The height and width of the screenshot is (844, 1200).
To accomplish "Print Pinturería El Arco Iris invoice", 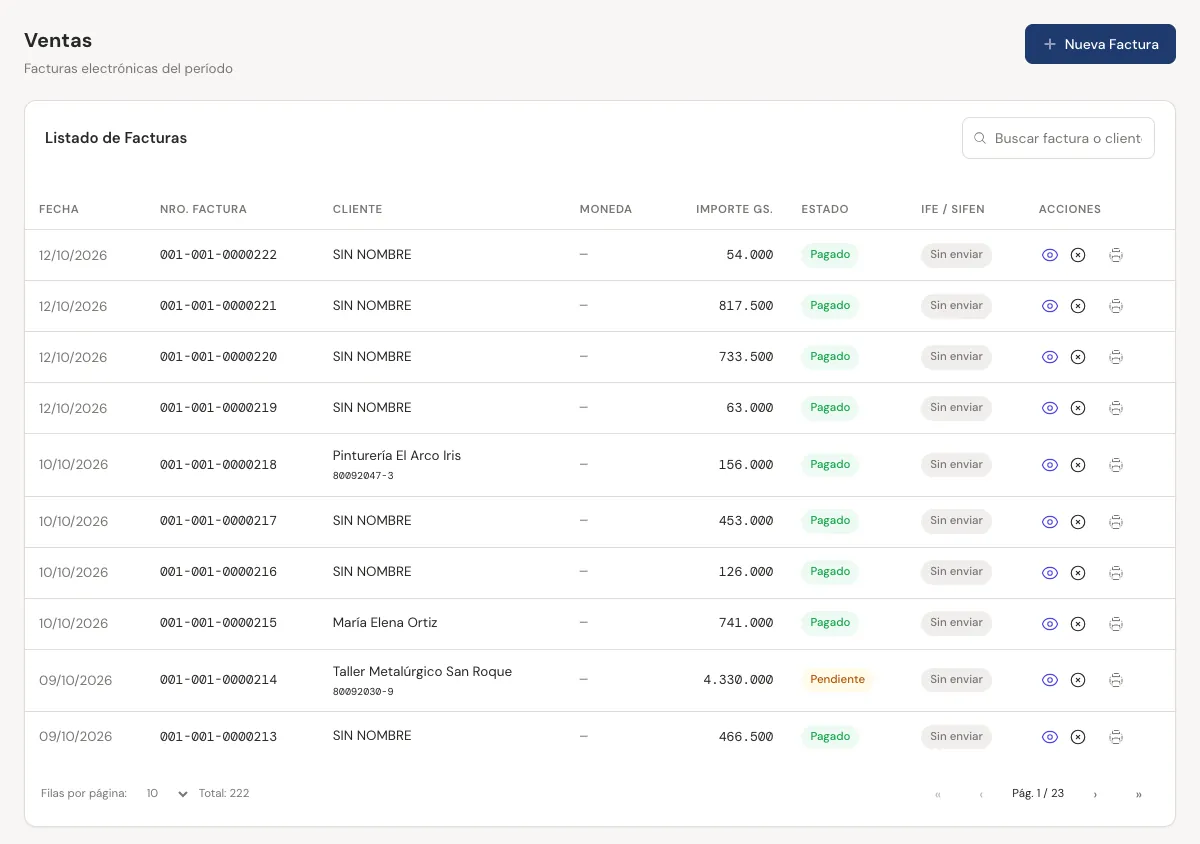I will [1116, 465].
